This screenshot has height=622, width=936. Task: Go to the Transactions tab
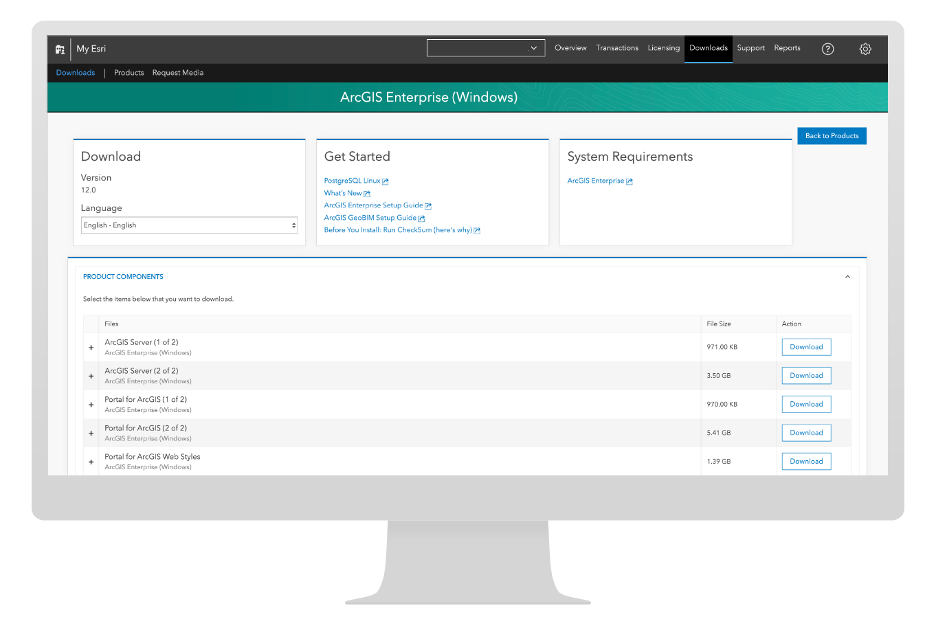click(617, 48)
